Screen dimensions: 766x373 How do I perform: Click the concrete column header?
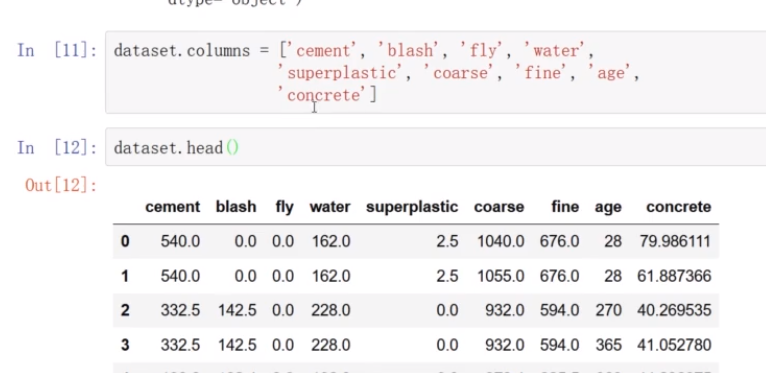point(679,207)
